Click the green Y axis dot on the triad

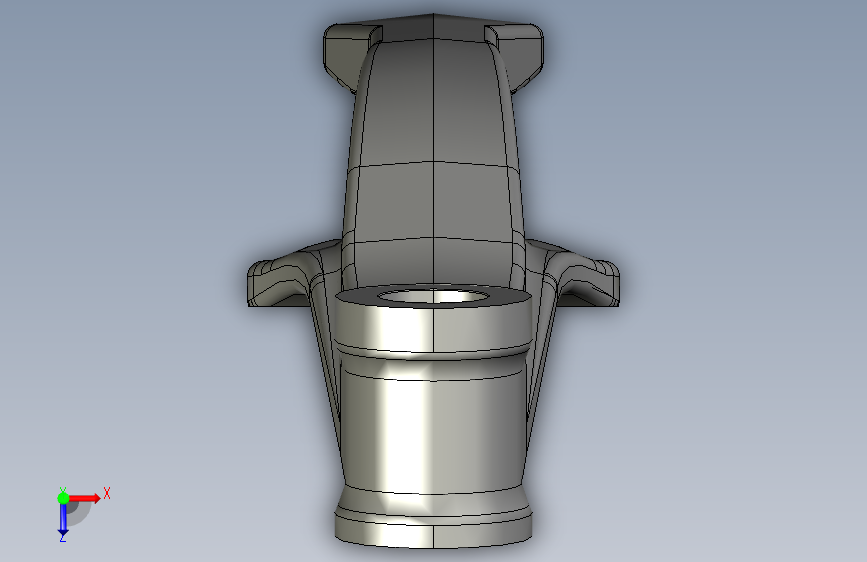pos(63,498)
